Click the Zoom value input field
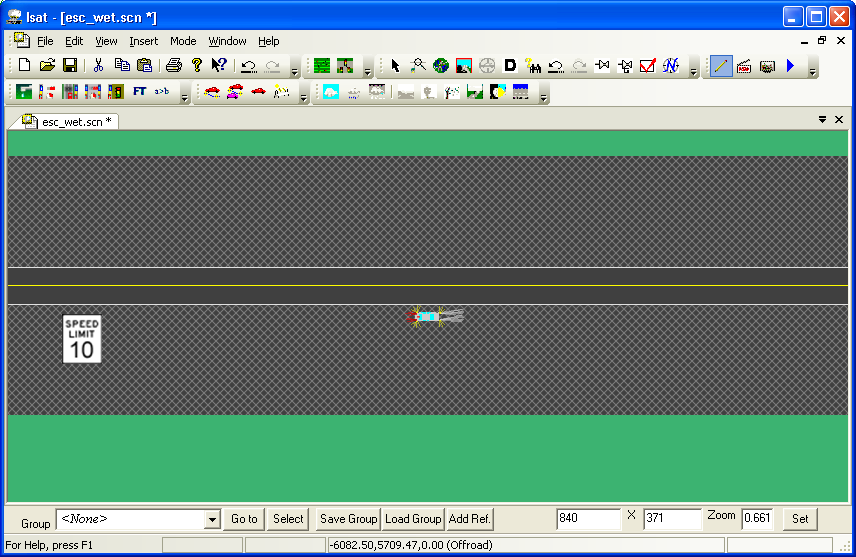 pyautogui.click(x=756, y=519)
